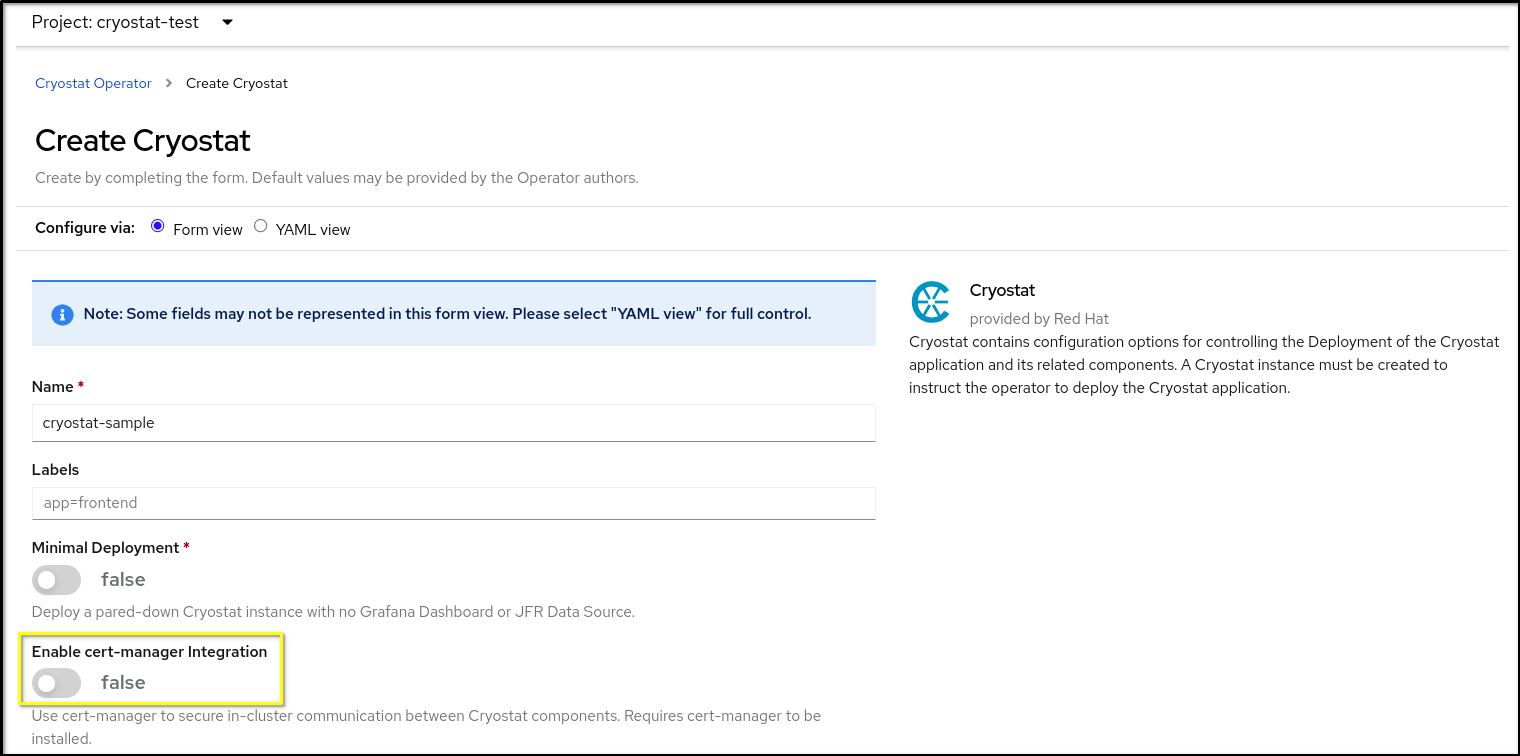This screenshot has height=756, width=1520.
Task: Click the 'Labels' field label
Action: click(56, 470)
